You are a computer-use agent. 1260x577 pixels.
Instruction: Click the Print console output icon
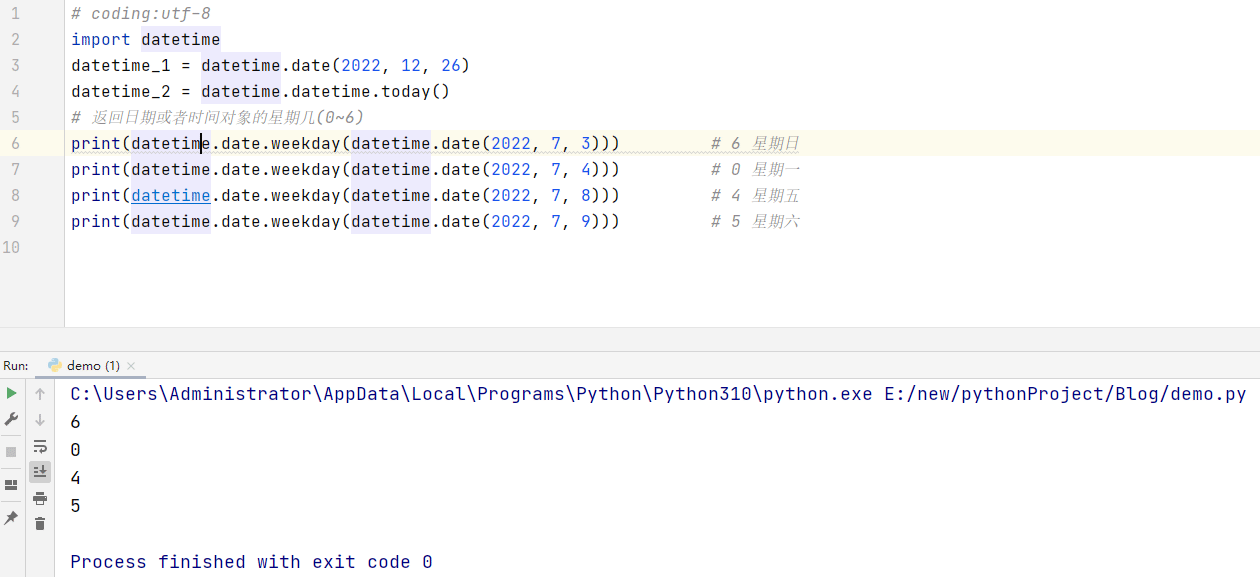(x=40, y=498)
